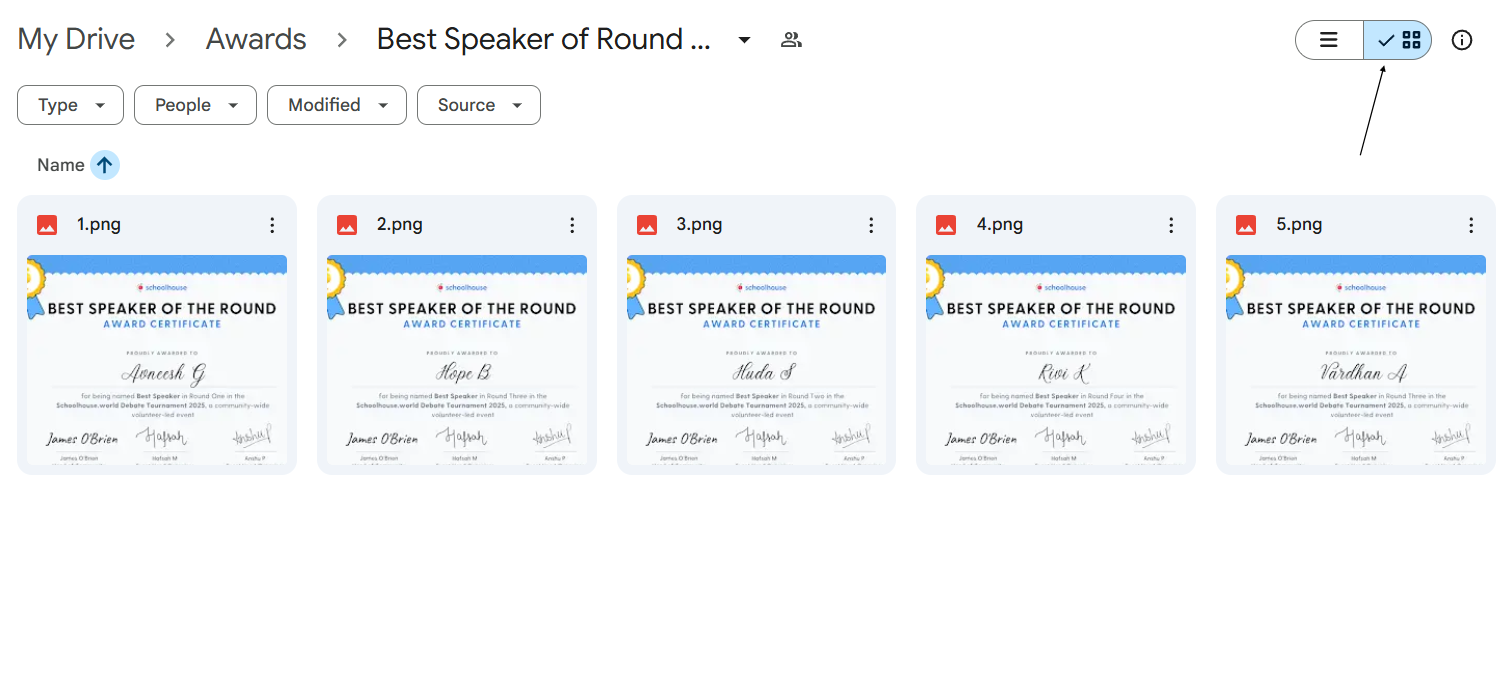
Task: Click the Name column header
Action: [60, 165]
